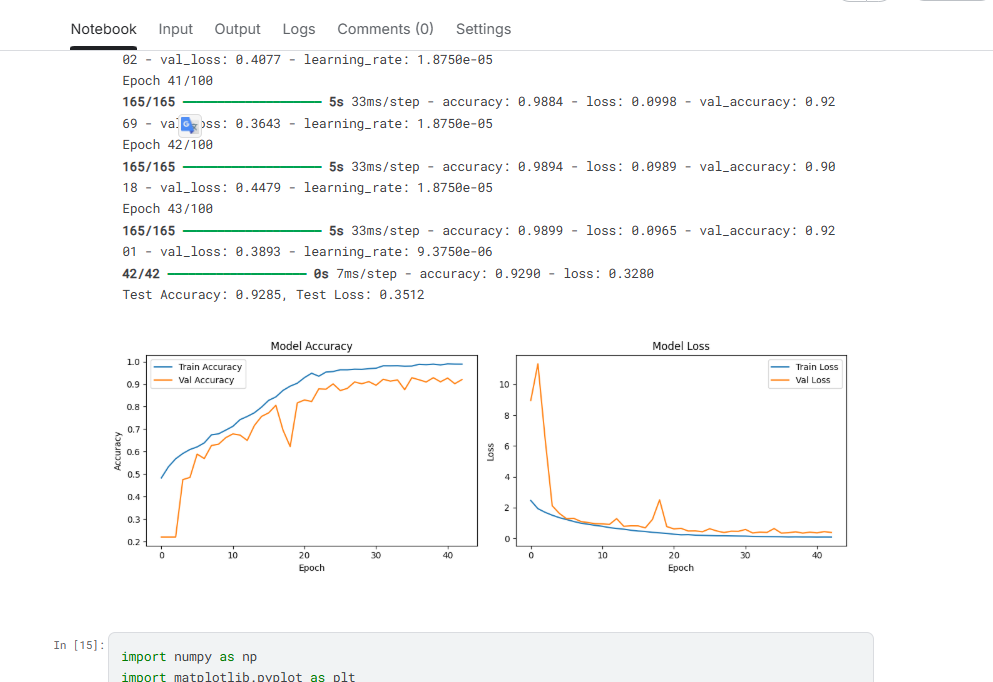993x682 pixels.
Task: Click the Model Accuracy chart
Action: (311, 450)
